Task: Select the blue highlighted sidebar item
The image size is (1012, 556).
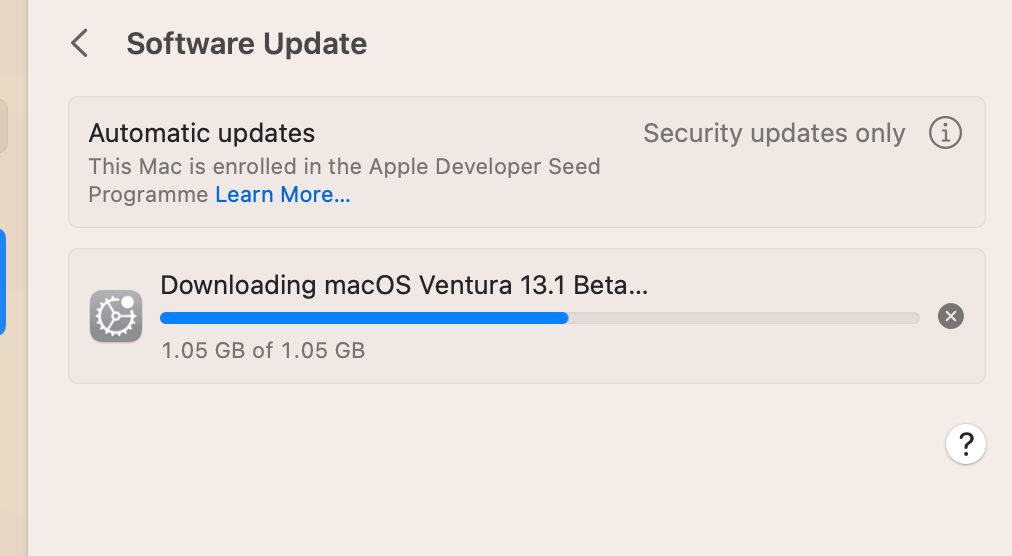Action: (x=3, y=282)
